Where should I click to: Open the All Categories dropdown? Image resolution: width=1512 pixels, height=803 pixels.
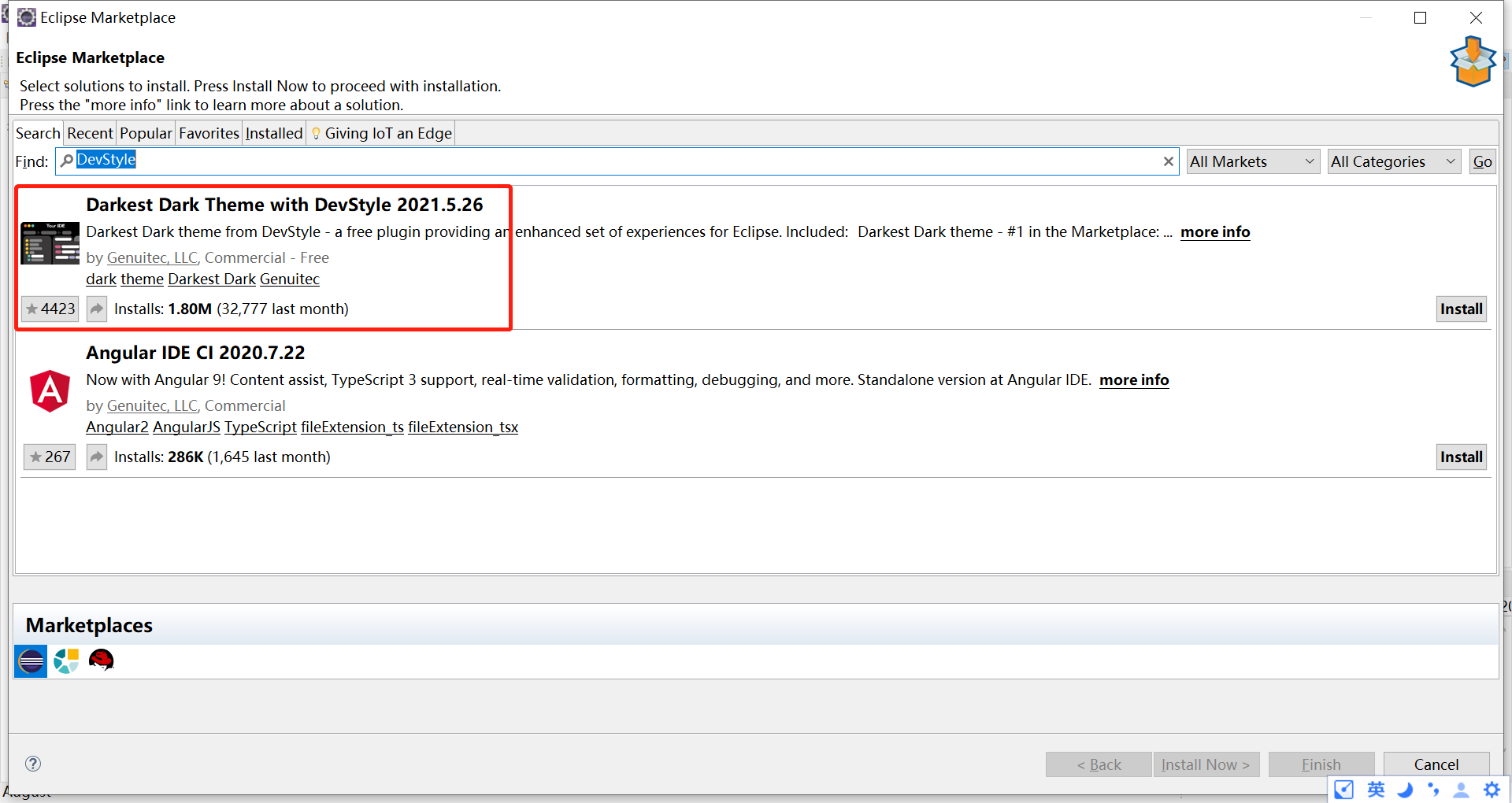click(1394, 161)
